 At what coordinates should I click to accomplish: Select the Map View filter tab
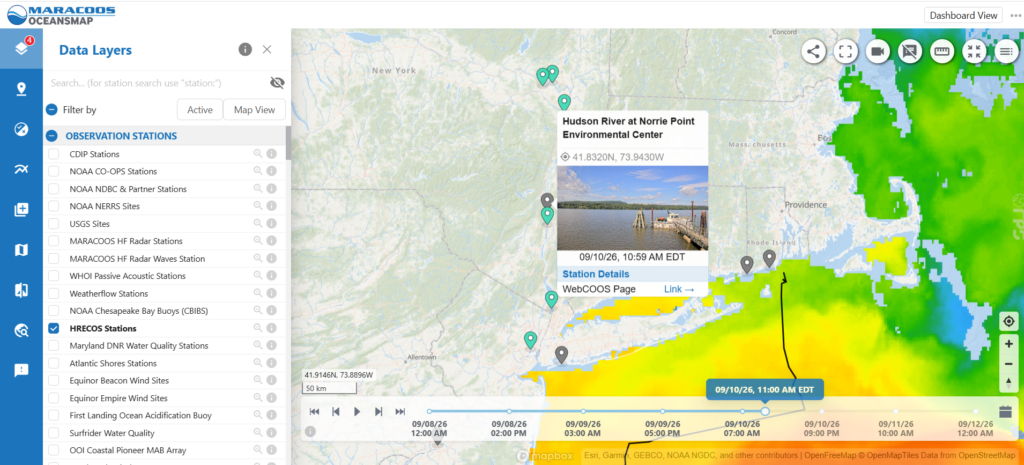[x=255, y=110]
